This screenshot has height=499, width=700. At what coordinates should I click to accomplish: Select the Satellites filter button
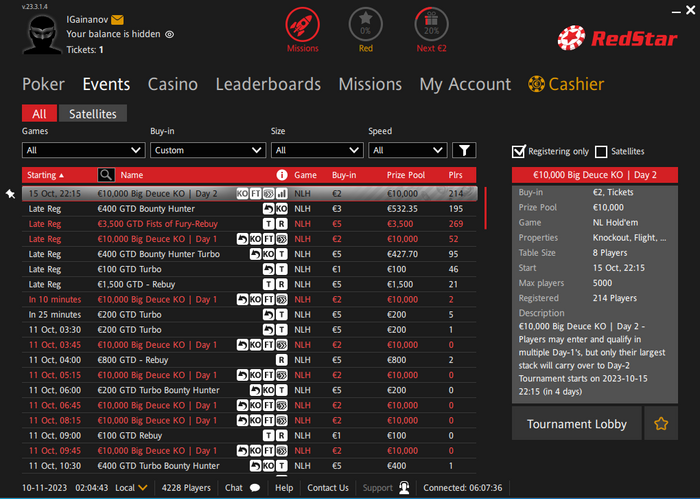[93, 113]
